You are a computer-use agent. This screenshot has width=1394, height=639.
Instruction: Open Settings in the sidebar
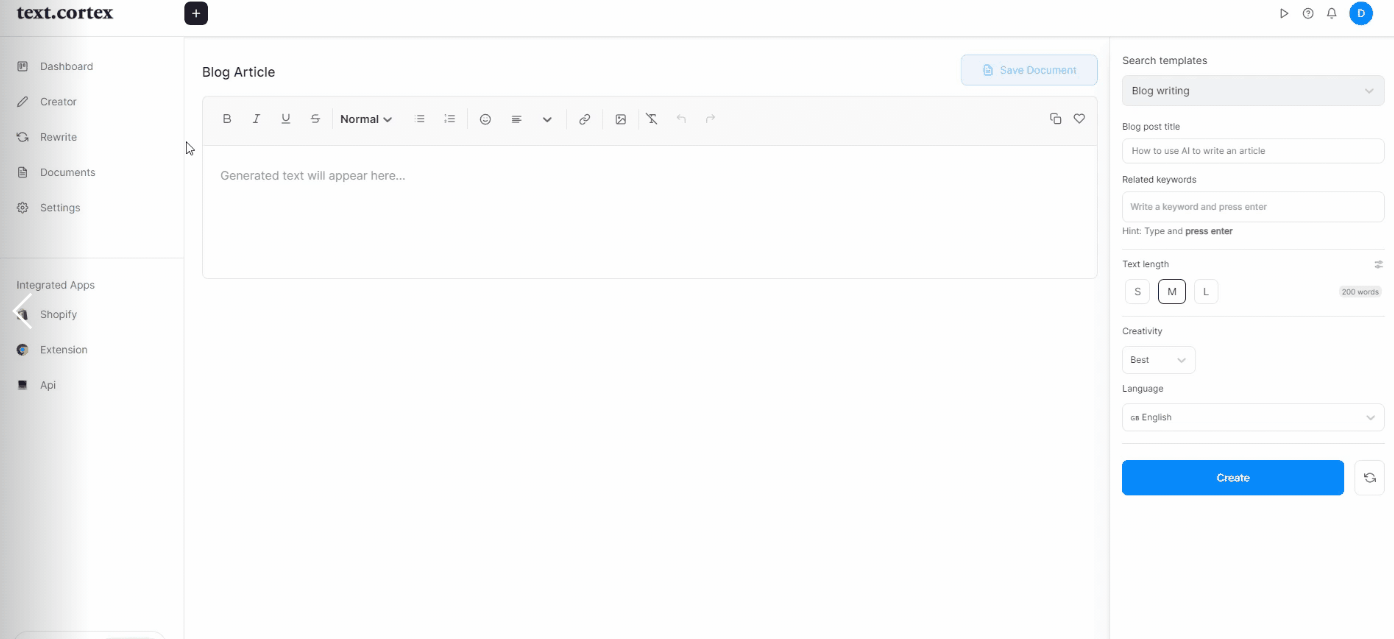click(x=60, y=208)
